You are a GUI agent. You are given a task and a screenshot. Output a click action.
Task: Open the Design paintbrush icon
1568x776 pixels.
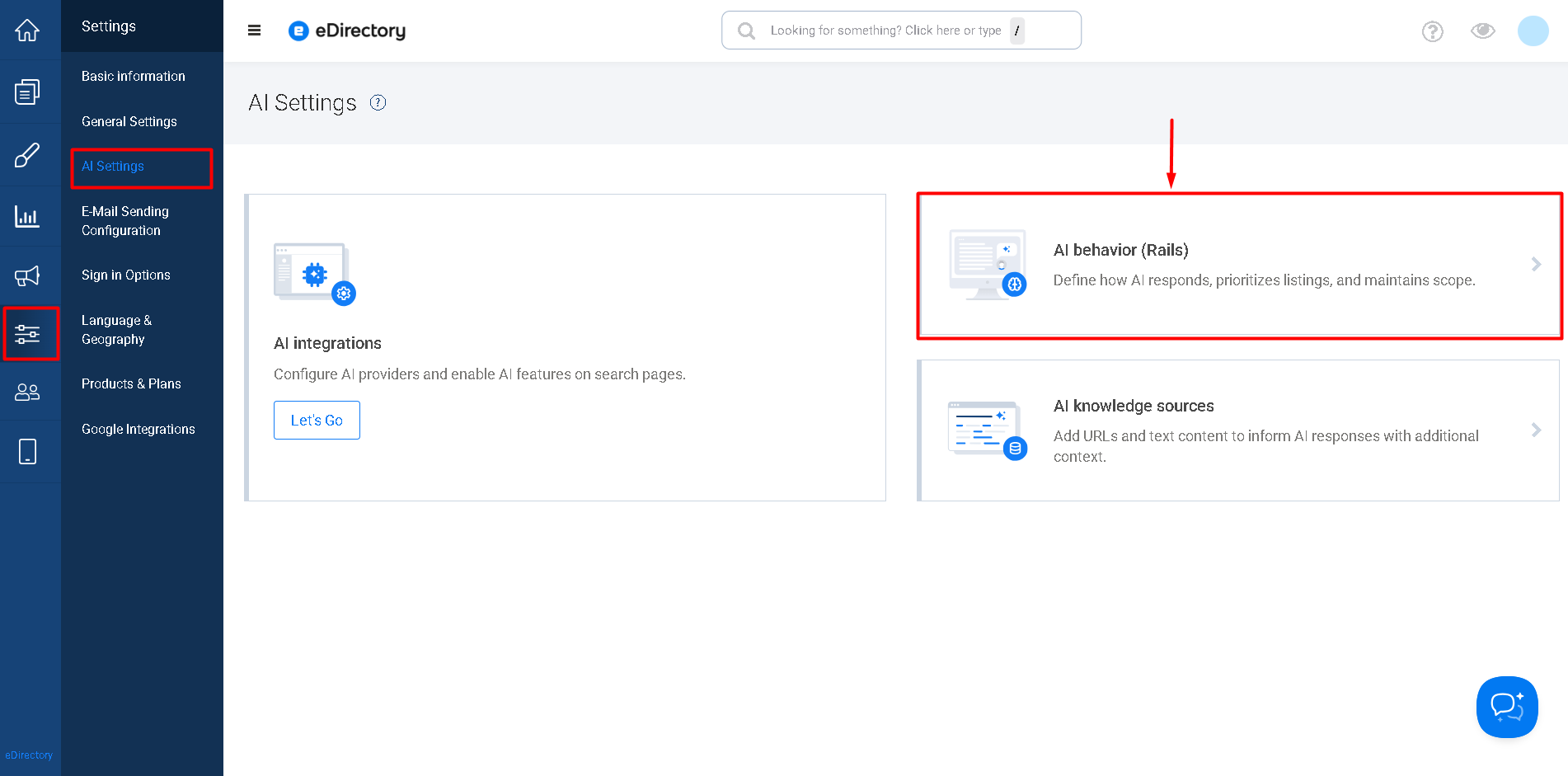pyautogui.click(x=27, y=154)
